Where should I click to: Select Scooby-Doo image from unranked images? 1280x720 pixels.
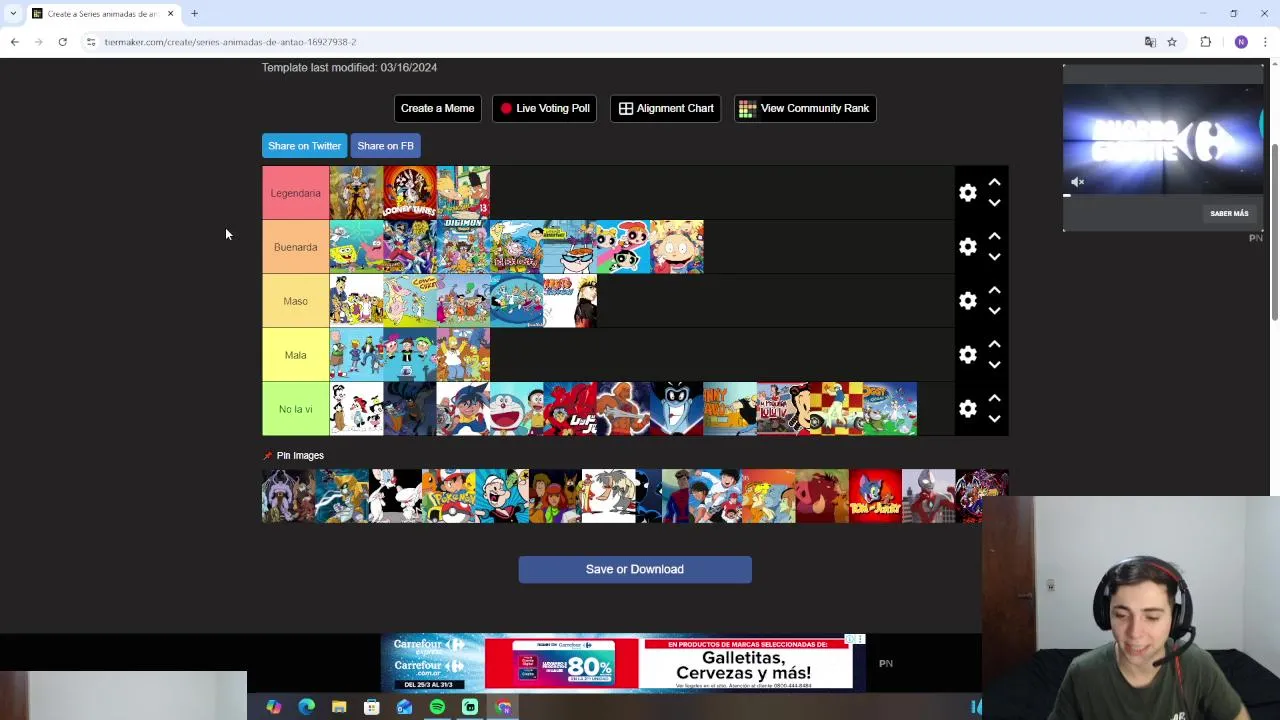point(555,496)
